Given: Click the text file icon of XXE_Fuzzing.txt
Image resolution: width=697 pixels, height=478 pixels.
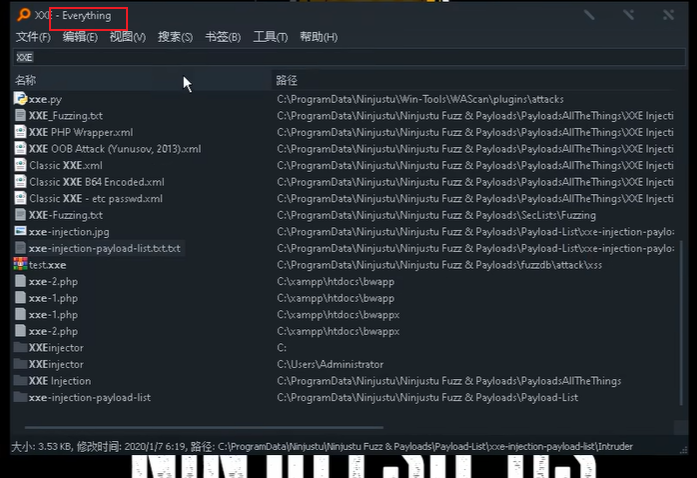Looking at the screenshot, I should pos(20,116).
